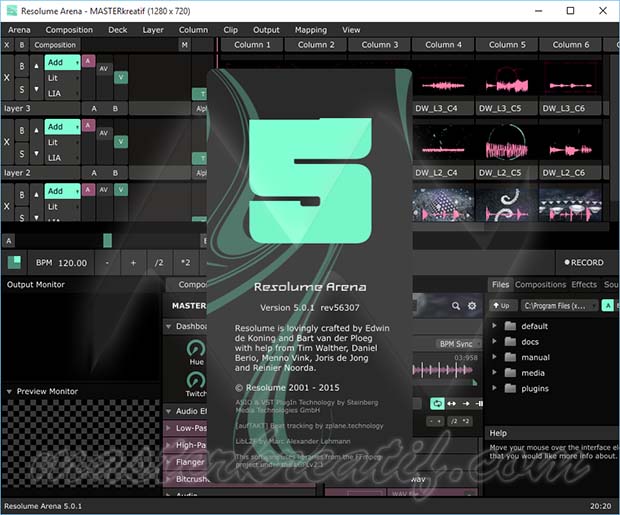Move layer 3 down with the down arrow
The image size is (620, 515).
(36, 89)
